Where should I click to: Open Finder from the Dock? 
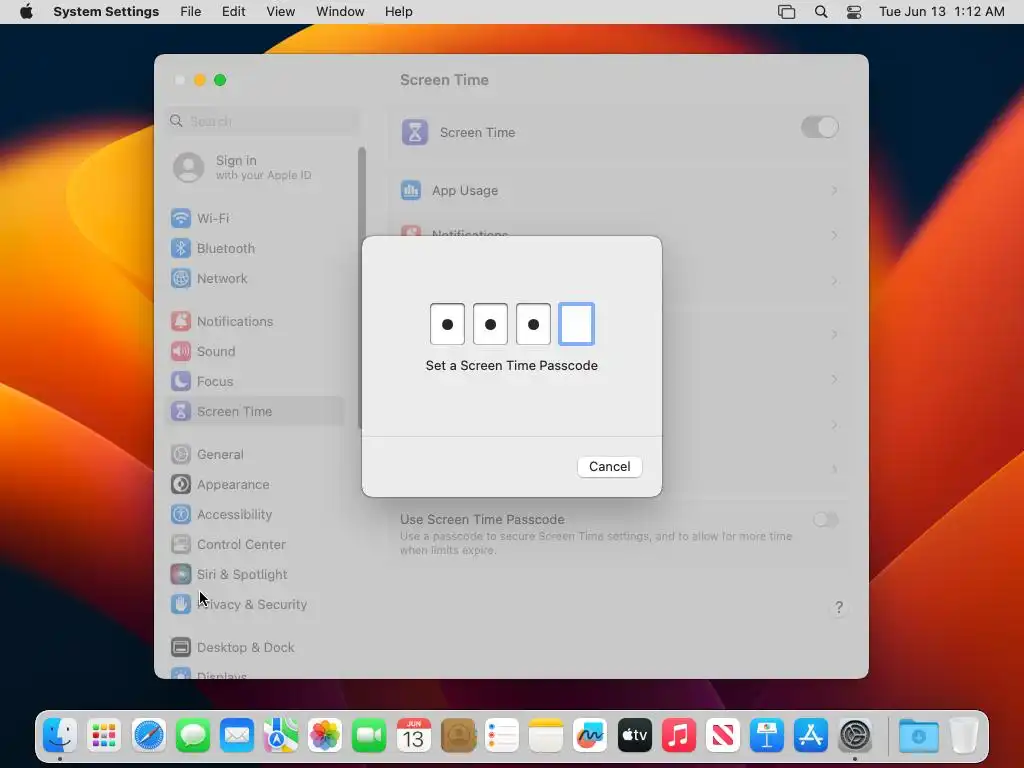tap(60, 736)
